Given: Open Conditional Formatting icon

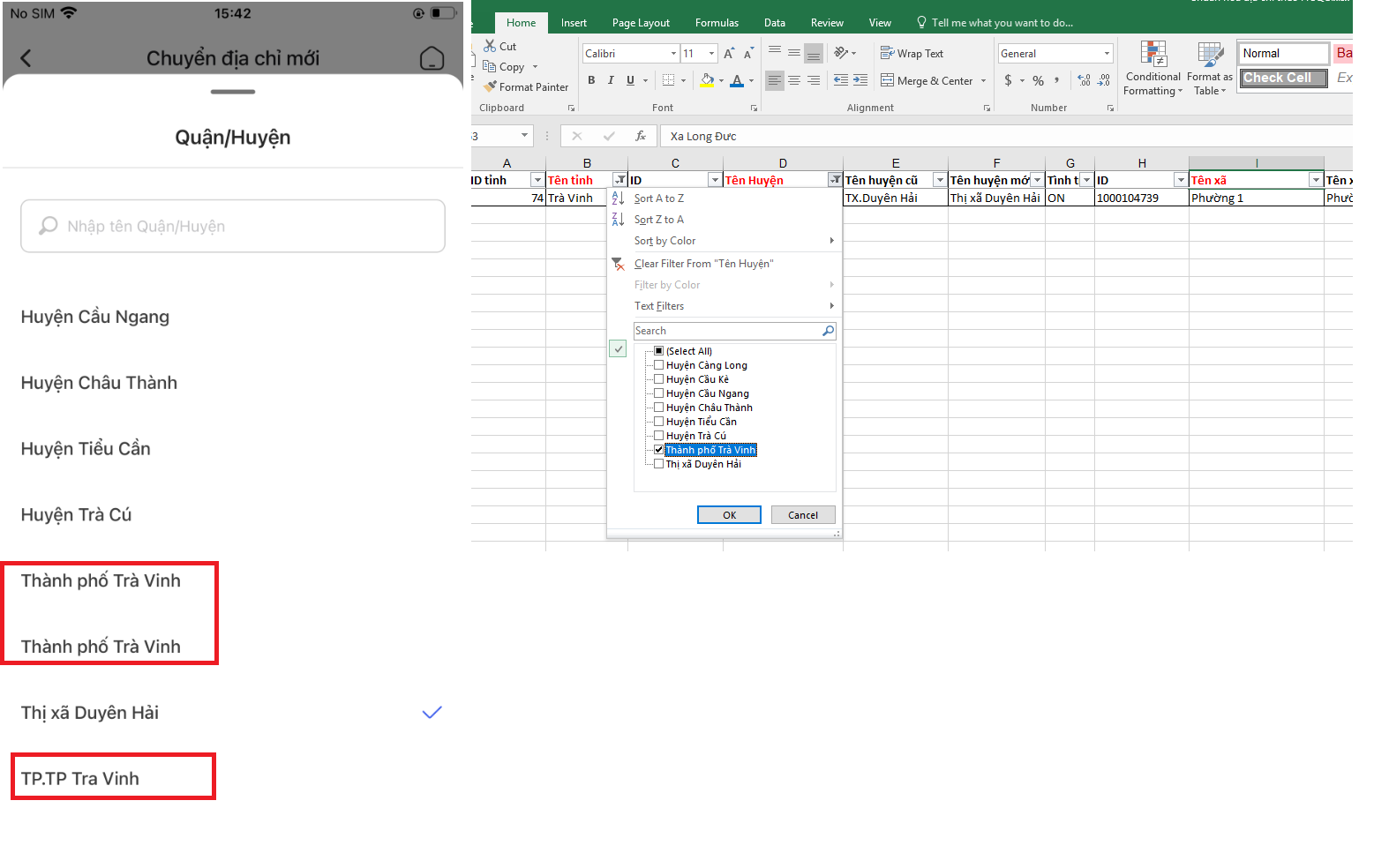Looking at the screenshot, I should click(x=1152, y=55).
